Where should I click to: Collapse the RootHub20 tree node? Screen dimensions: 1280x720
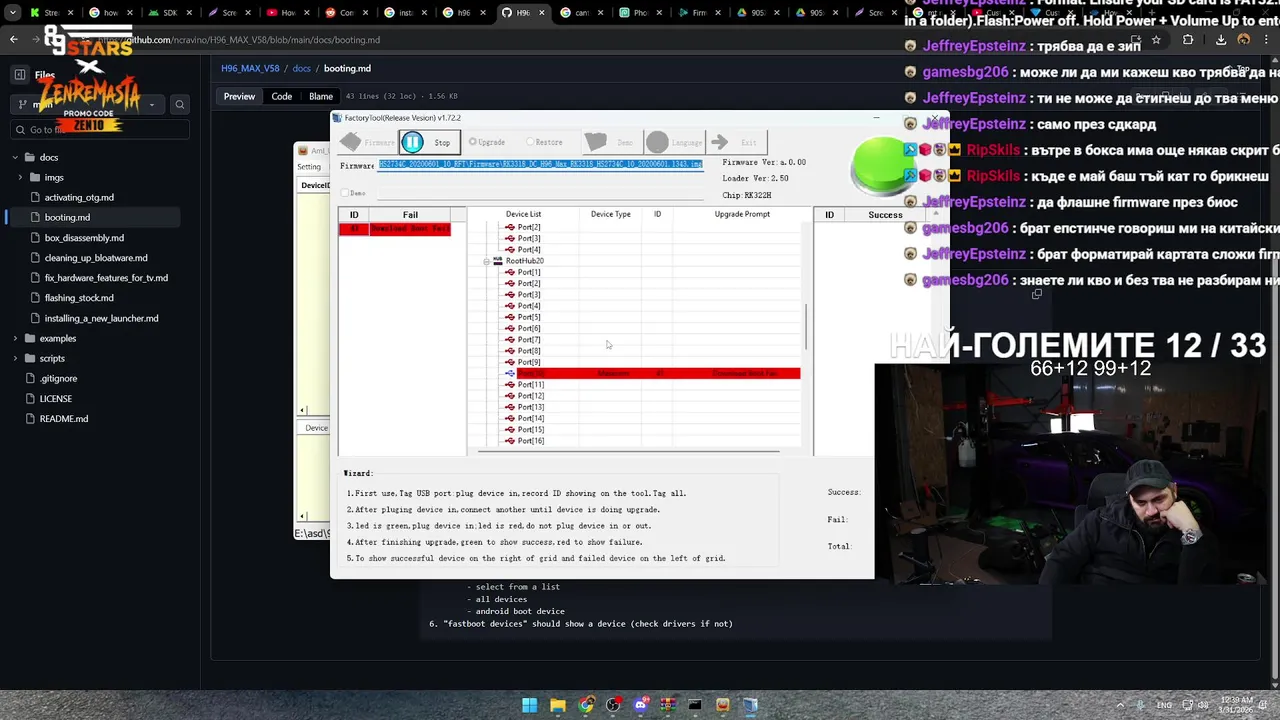(487, 261)
